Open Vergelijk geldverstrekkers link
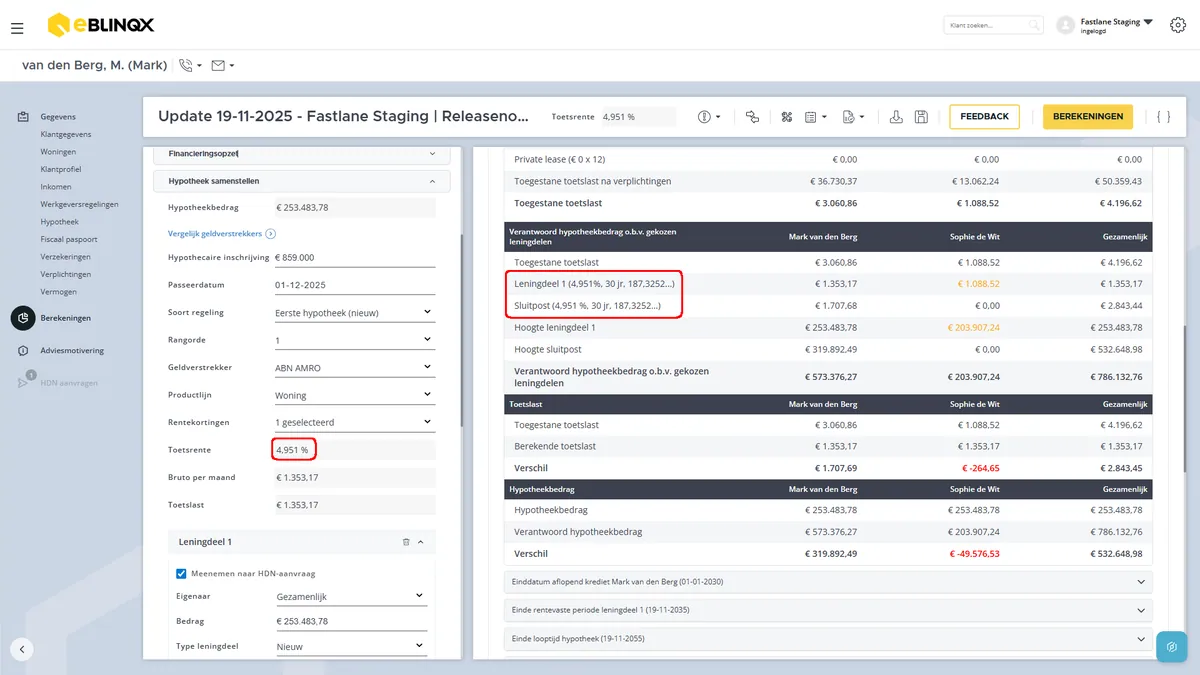Image resolution: width=1200 pixels, height=675 pixels. [222, 233]
